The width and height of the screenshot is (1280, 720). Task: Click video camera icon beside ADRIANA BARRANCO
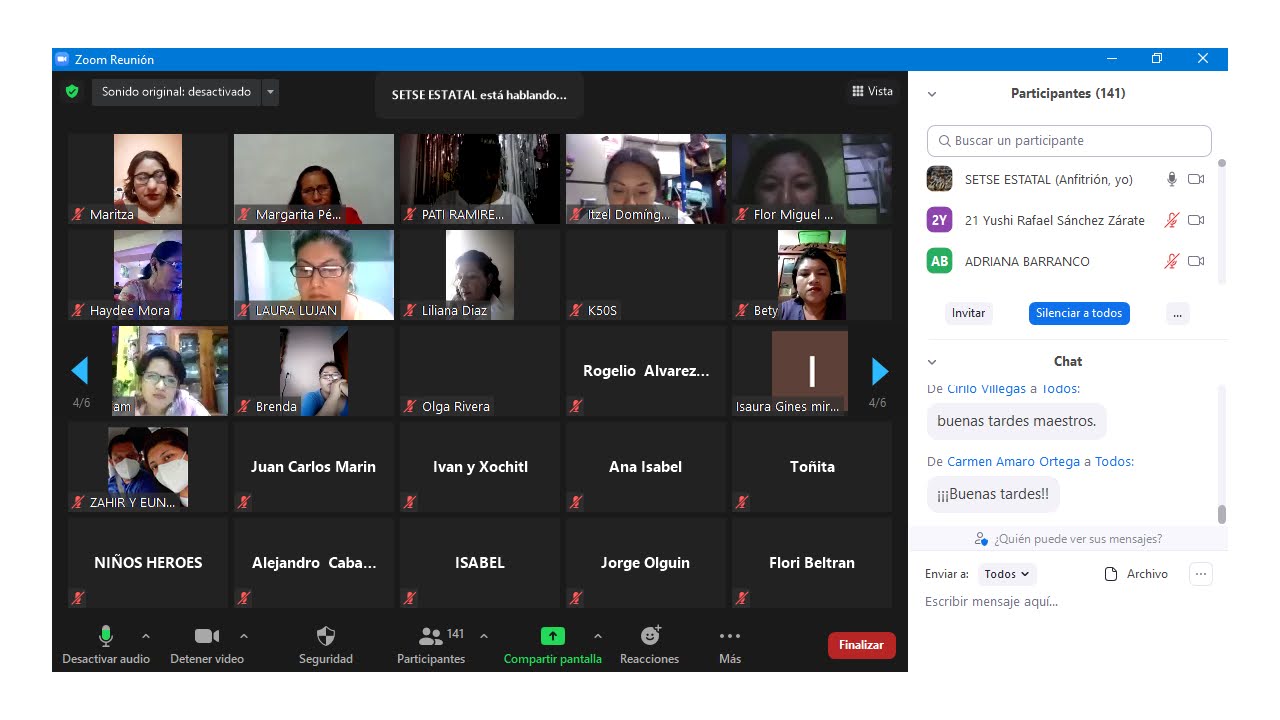pyautogui.click(x=1196, y=261)
